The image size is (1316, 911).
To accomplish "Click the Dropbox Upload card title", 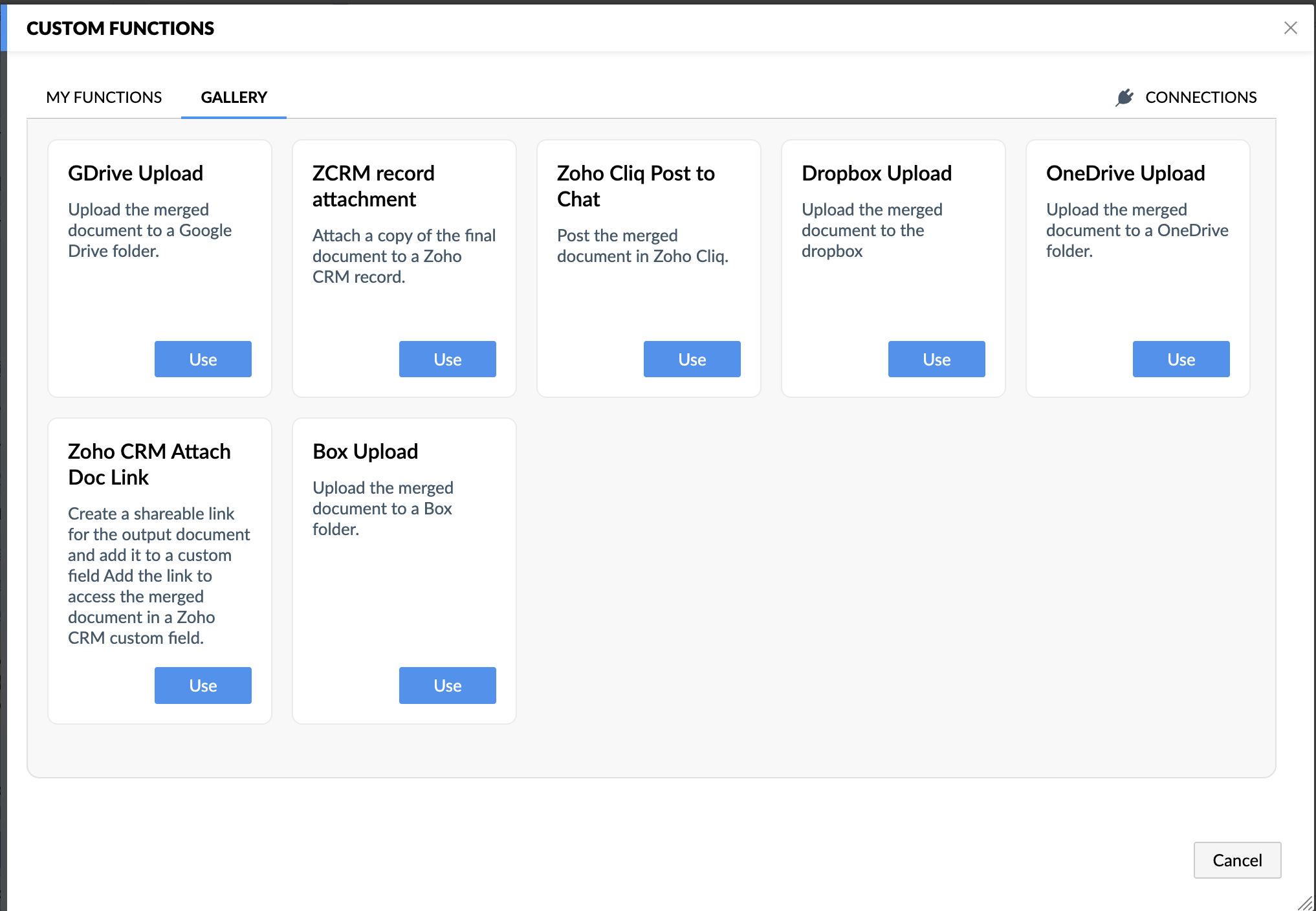I will (x=876, y=173).
